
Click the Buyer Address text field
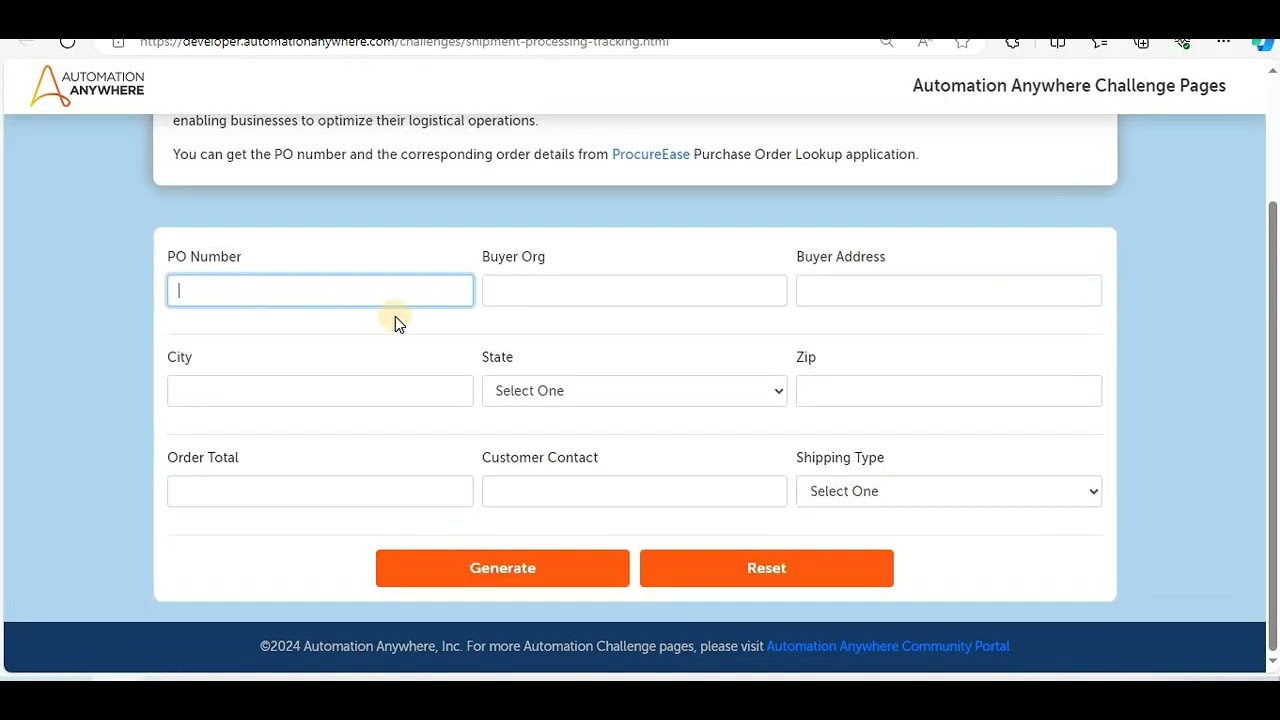tap(949, 291)
